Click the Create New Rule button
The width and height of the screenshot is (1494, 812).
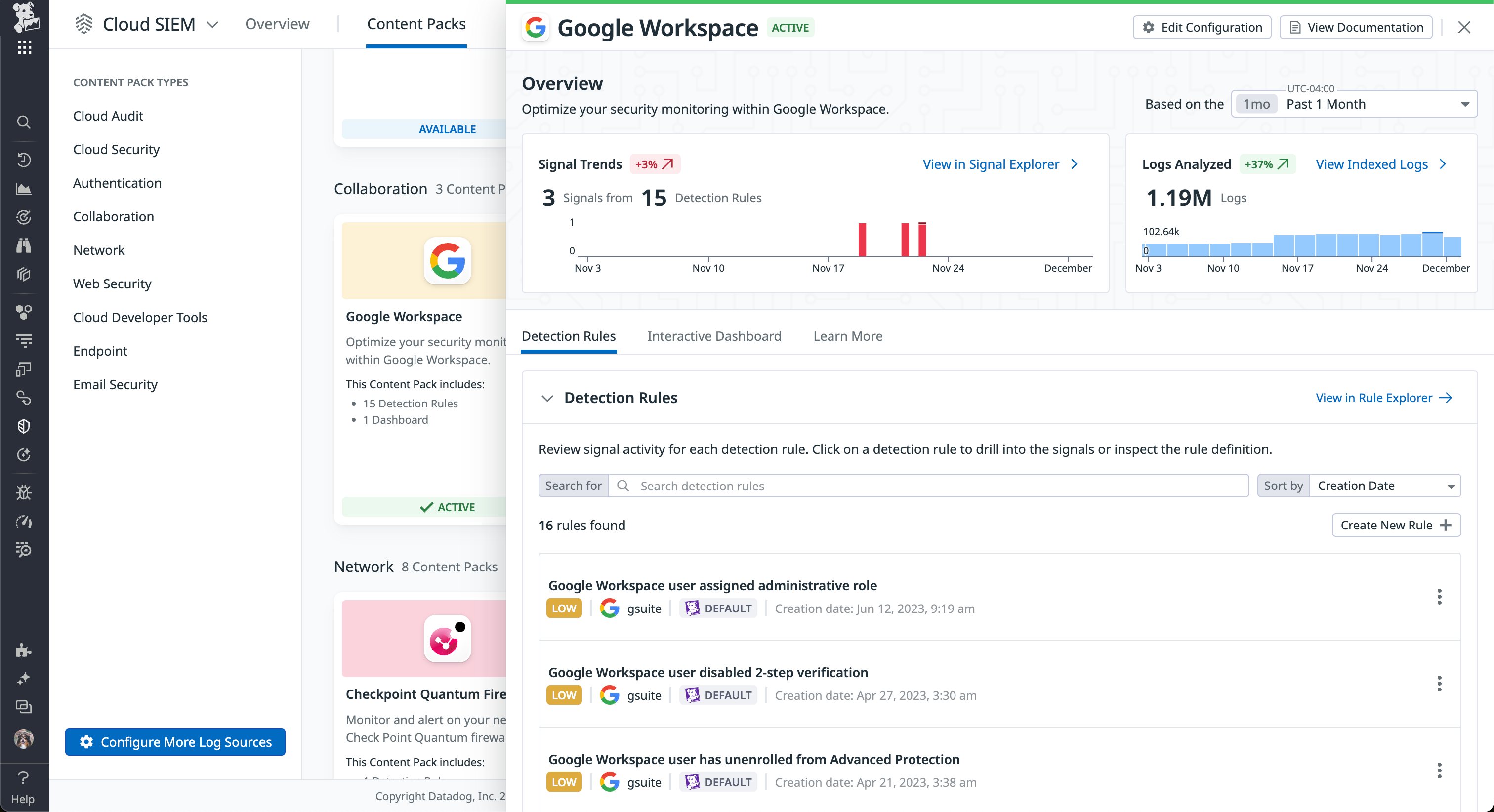click(1395, 525)
